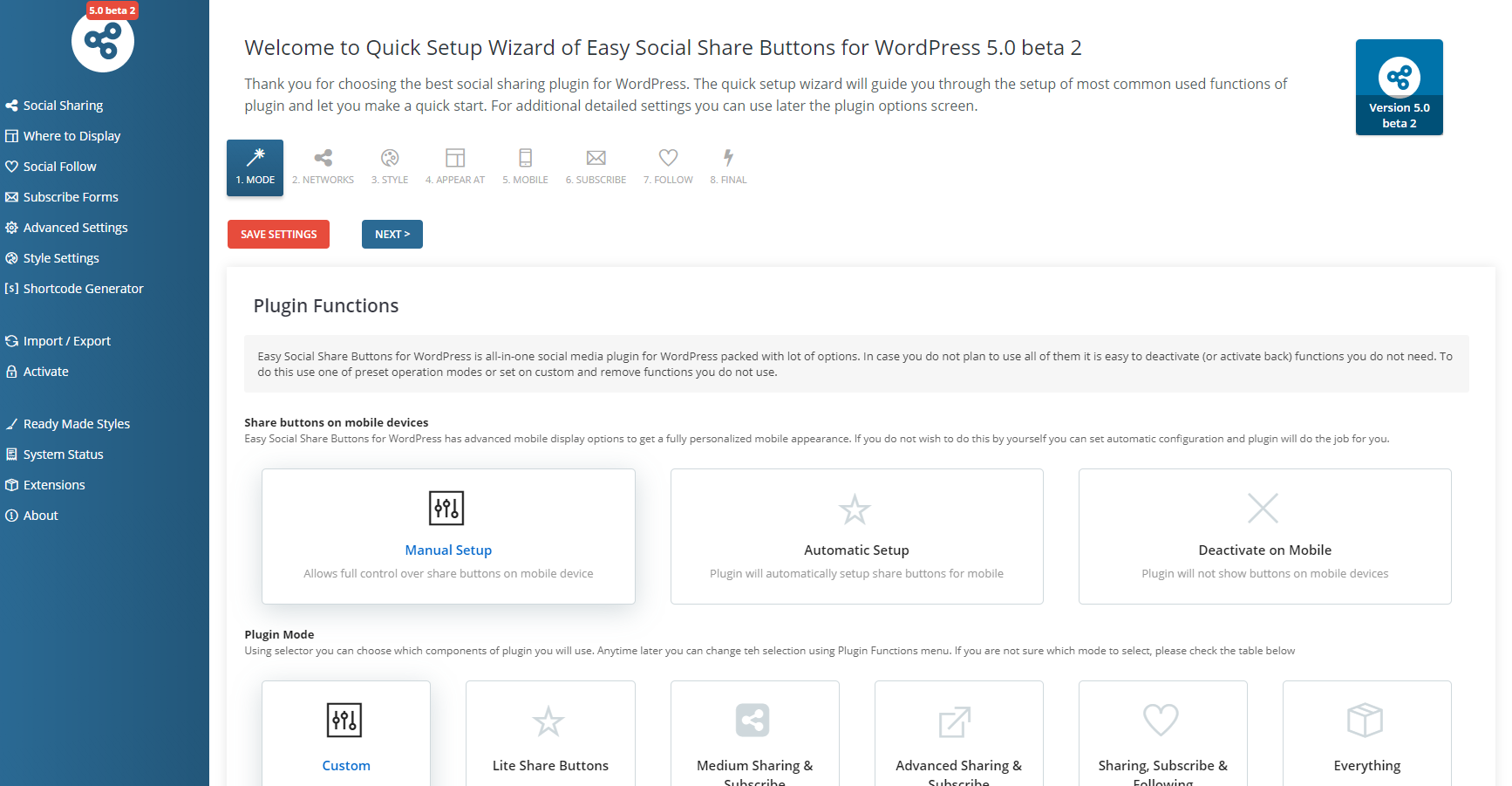Click the Sharing, Subscribe & Following heart icon
Screen dimensions: 1512x786
[1161, 721]
